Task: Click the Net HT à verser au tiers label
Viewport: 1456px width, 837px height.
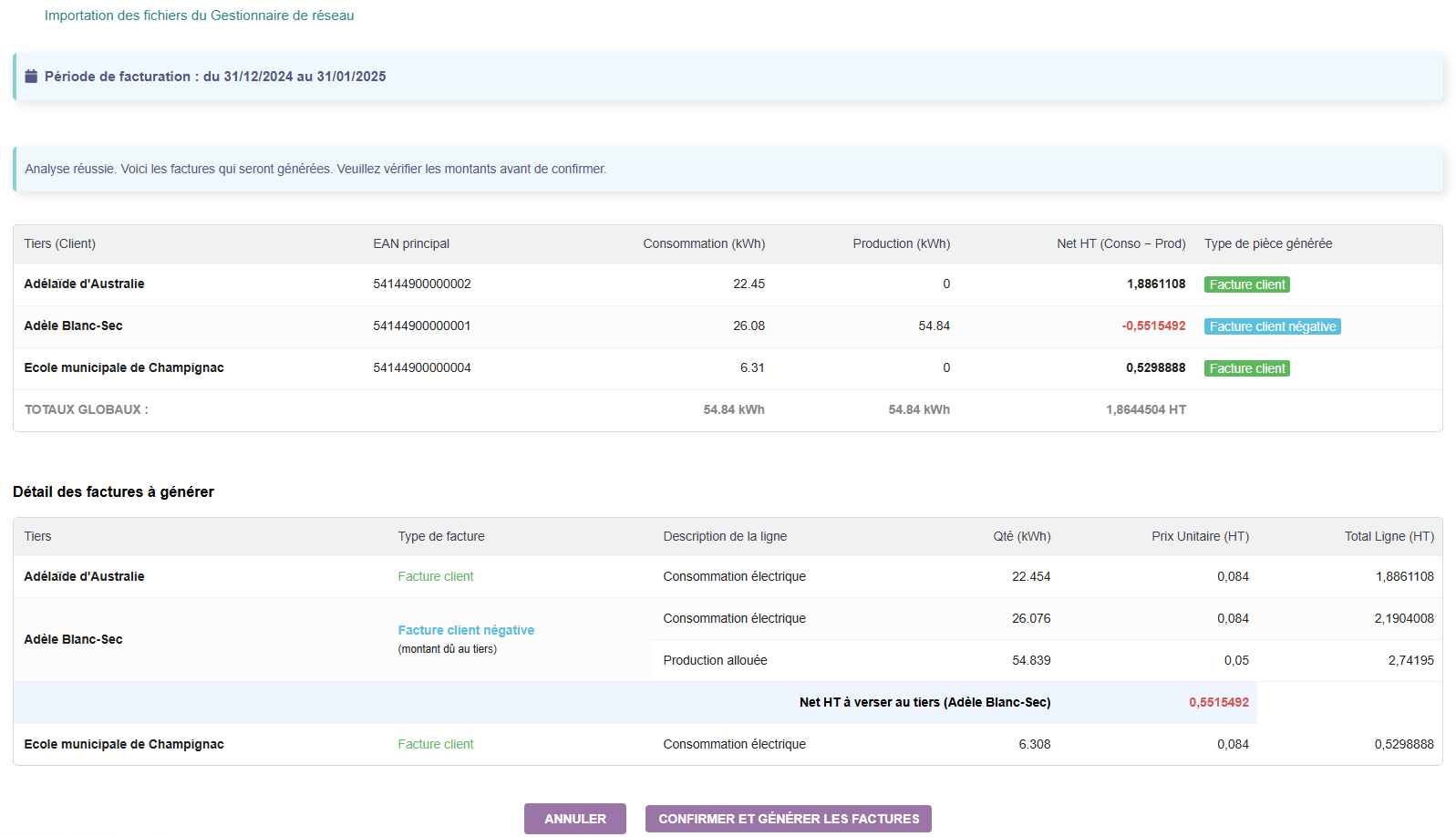Action: point(925,702)
